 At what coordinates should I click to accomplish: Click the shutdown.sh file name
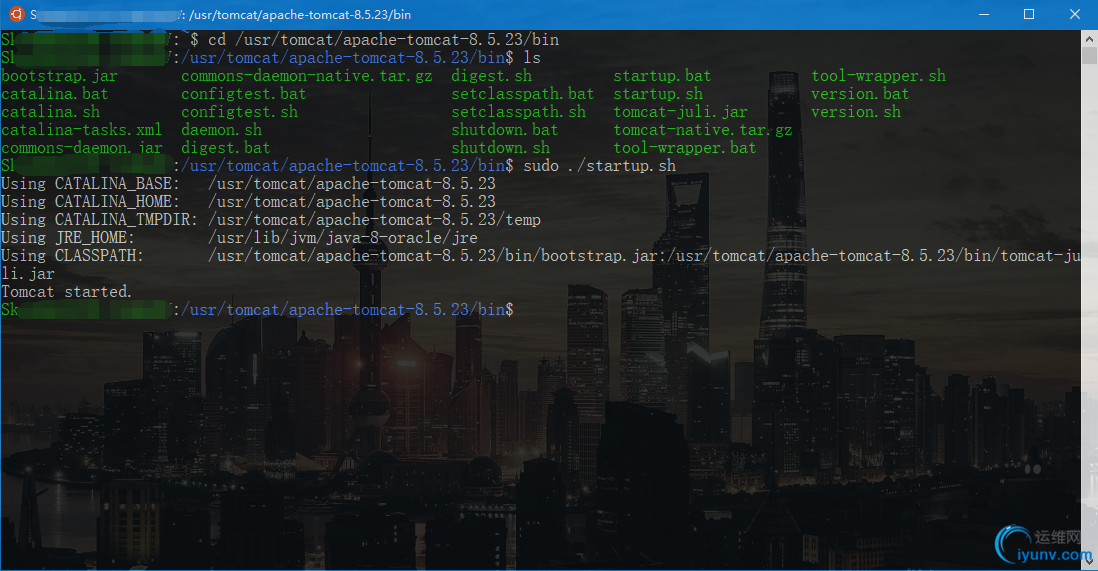coord(501,148)
